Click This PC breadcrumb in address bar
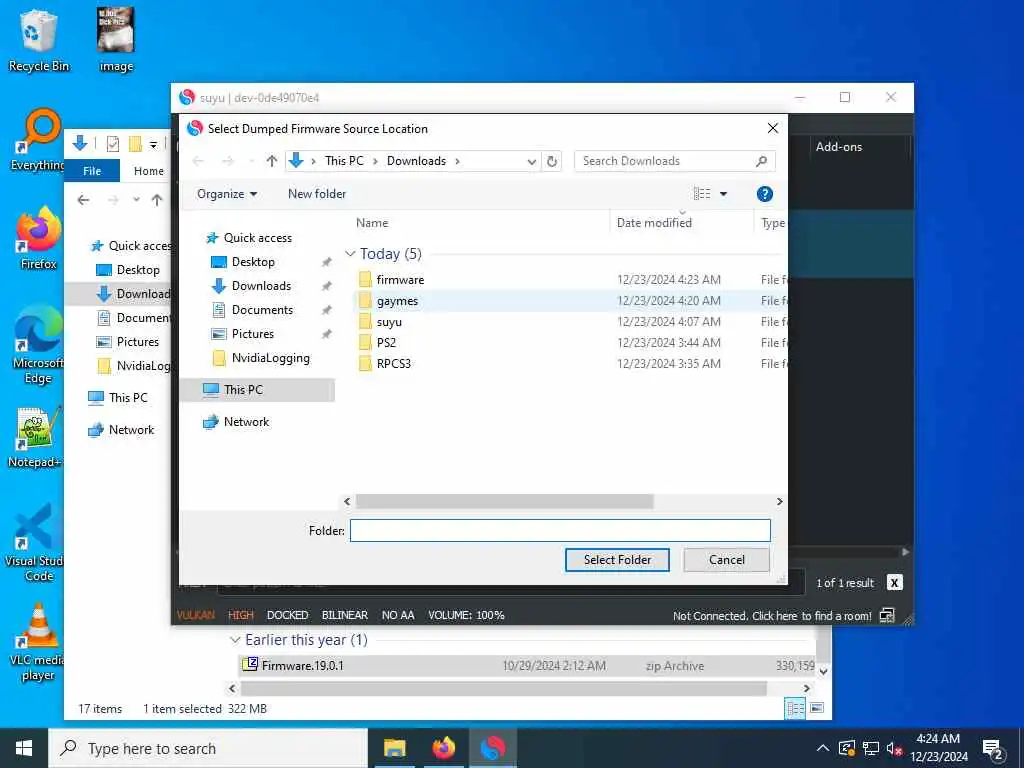 click(344, 161)
